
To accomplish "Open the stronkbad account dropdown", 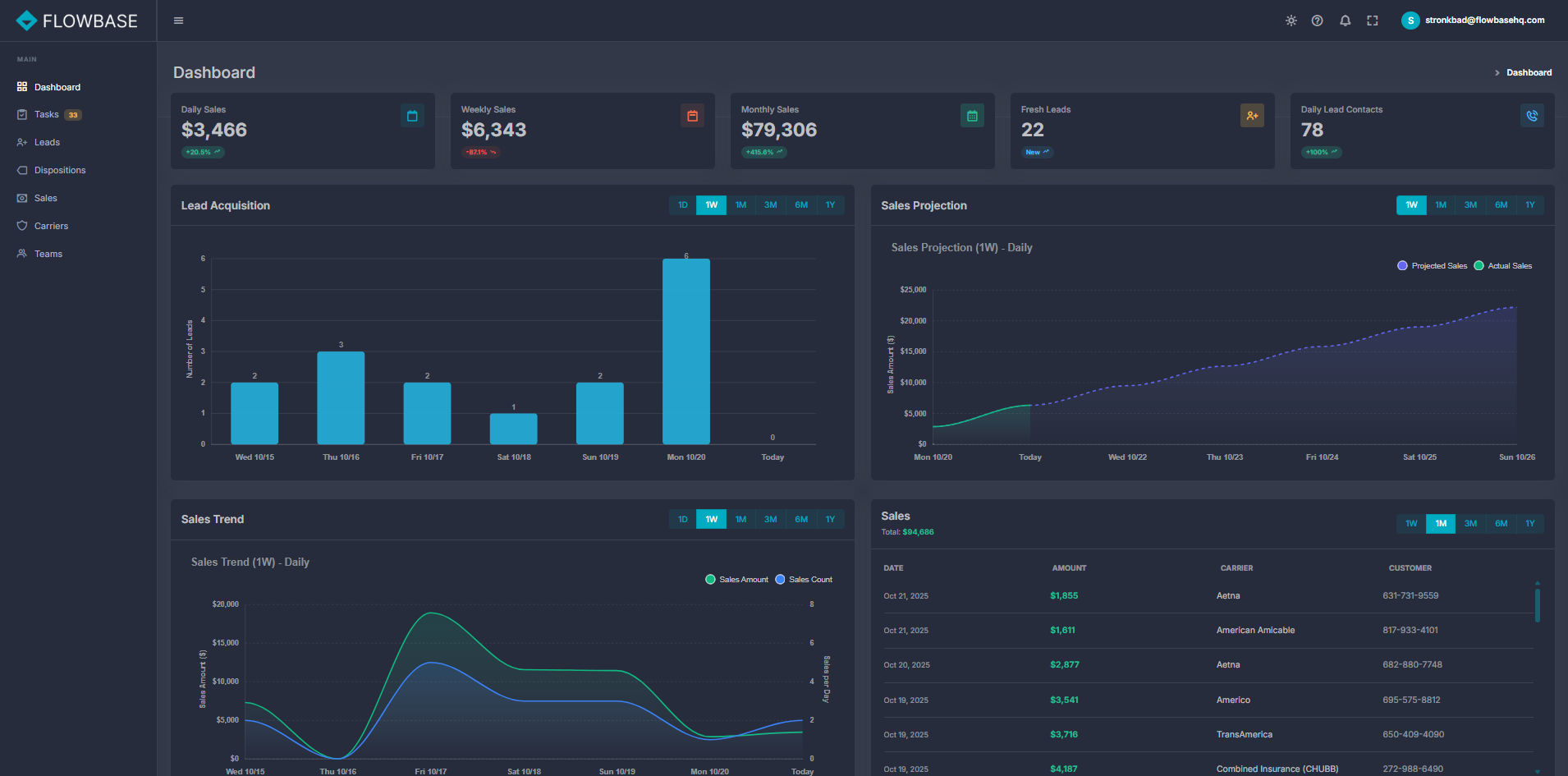I will click(1473, 20).
